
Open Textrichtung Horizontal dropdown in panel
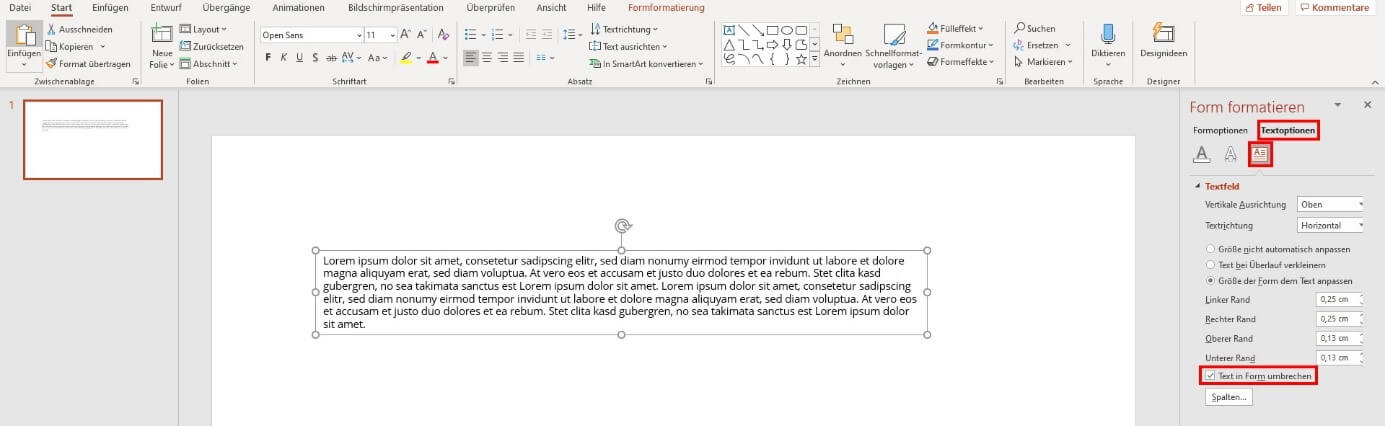[1330, 226]
